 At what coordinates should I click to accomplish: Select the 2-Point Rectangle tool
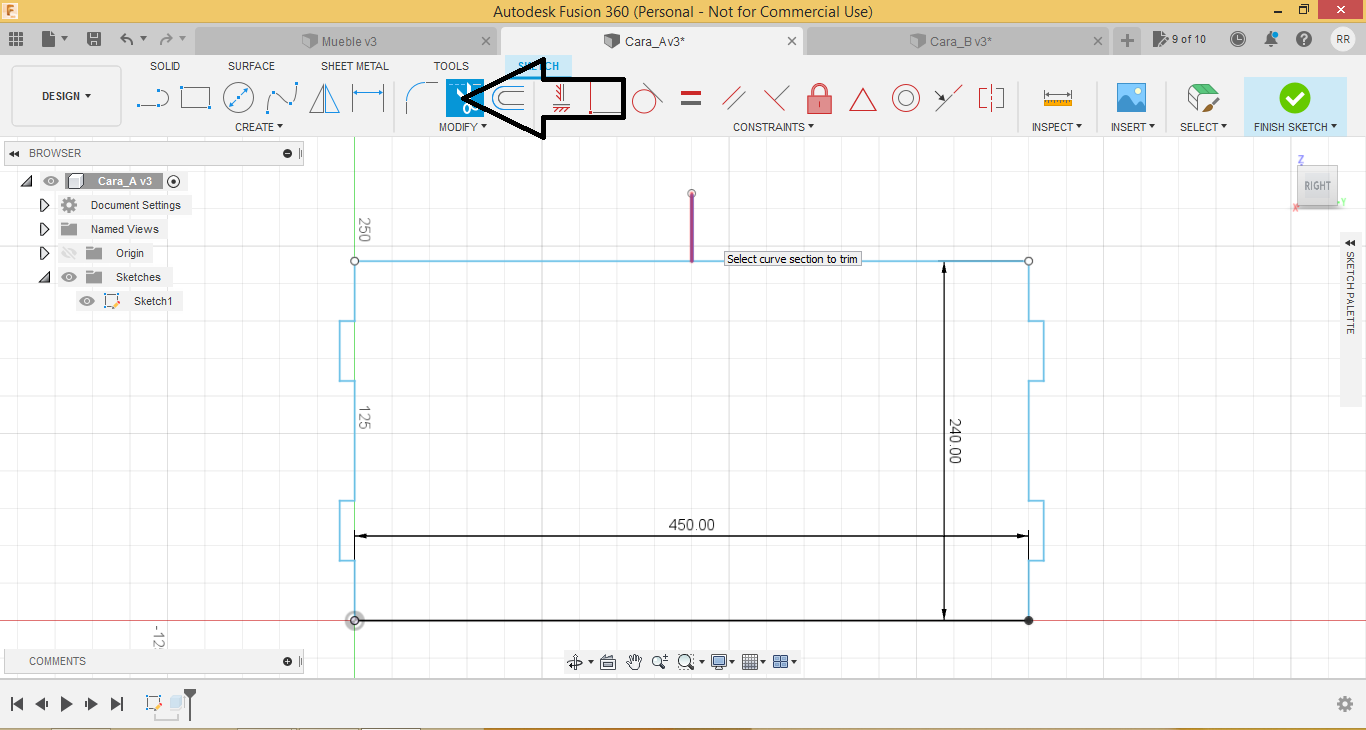tap(195, 98)
